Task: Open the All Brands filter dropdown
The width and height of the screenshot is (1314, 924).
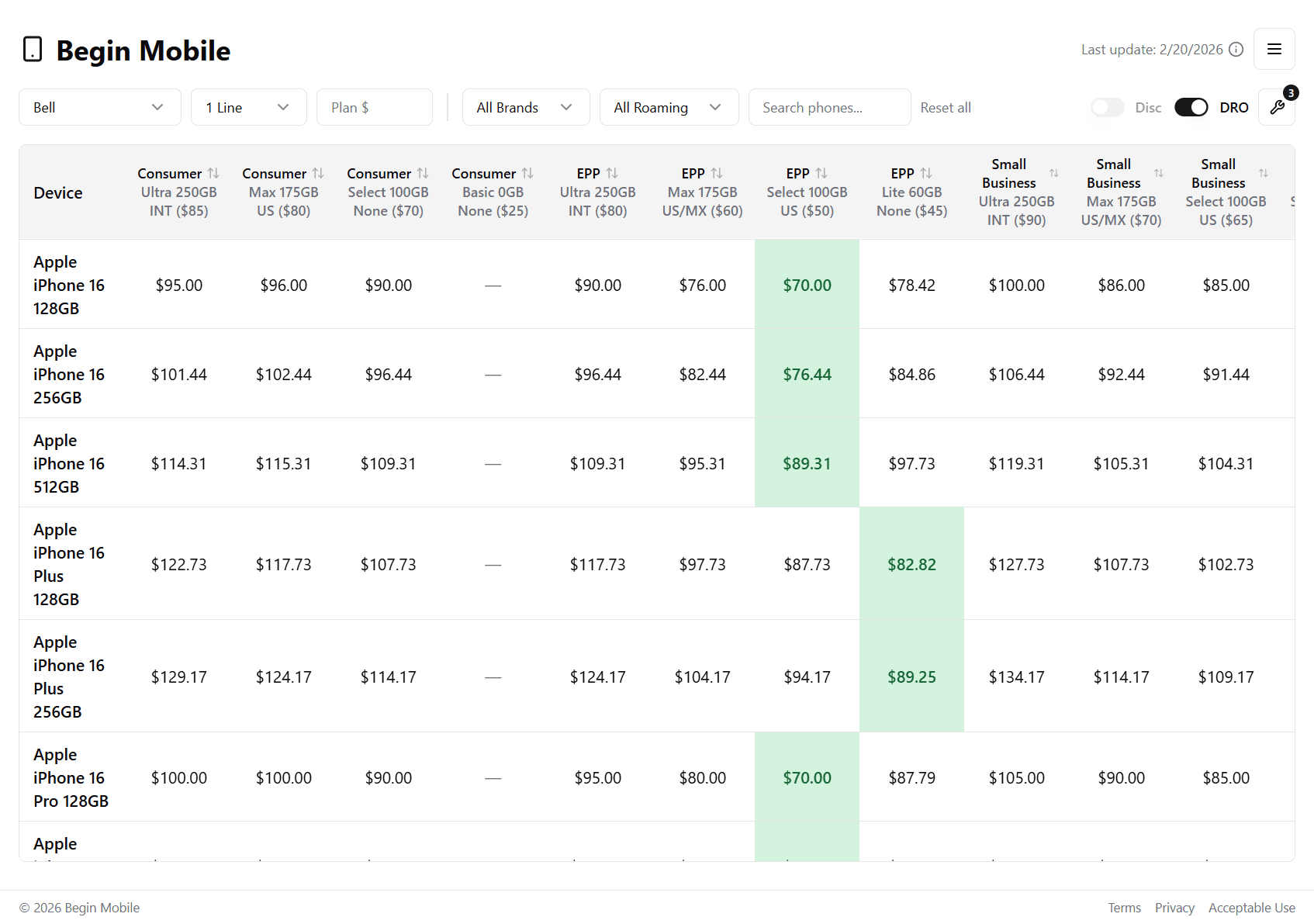Action: [525, 107]
